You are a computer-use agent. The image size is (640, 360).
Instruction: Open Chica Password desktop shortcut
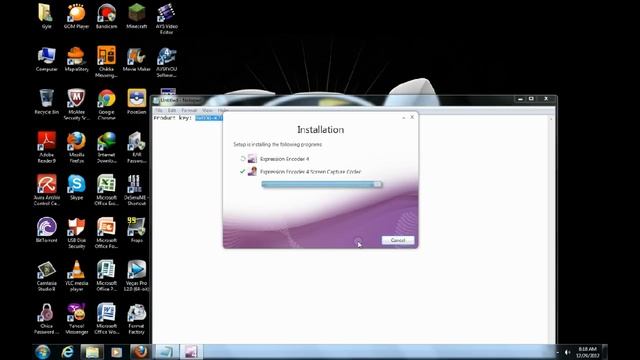pos(47,319)
